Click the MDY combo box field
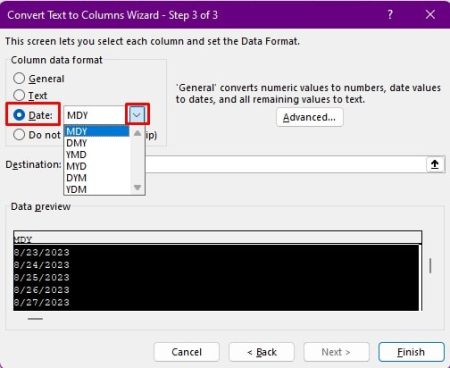Viewport: 450px width, 368px height. point(94,115)
